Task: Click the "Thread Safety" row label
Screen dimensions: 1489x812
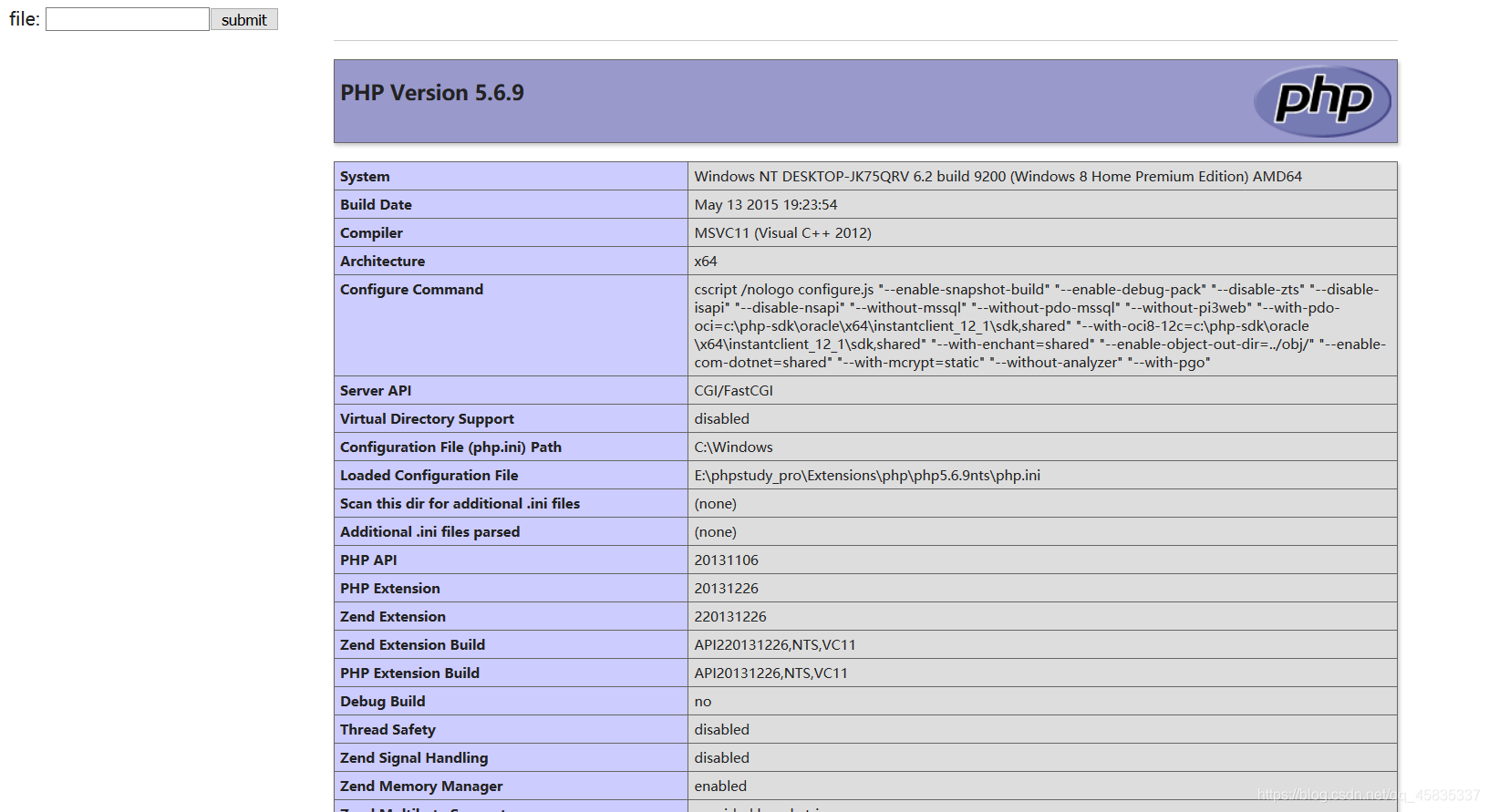Action: click(388, 730)
